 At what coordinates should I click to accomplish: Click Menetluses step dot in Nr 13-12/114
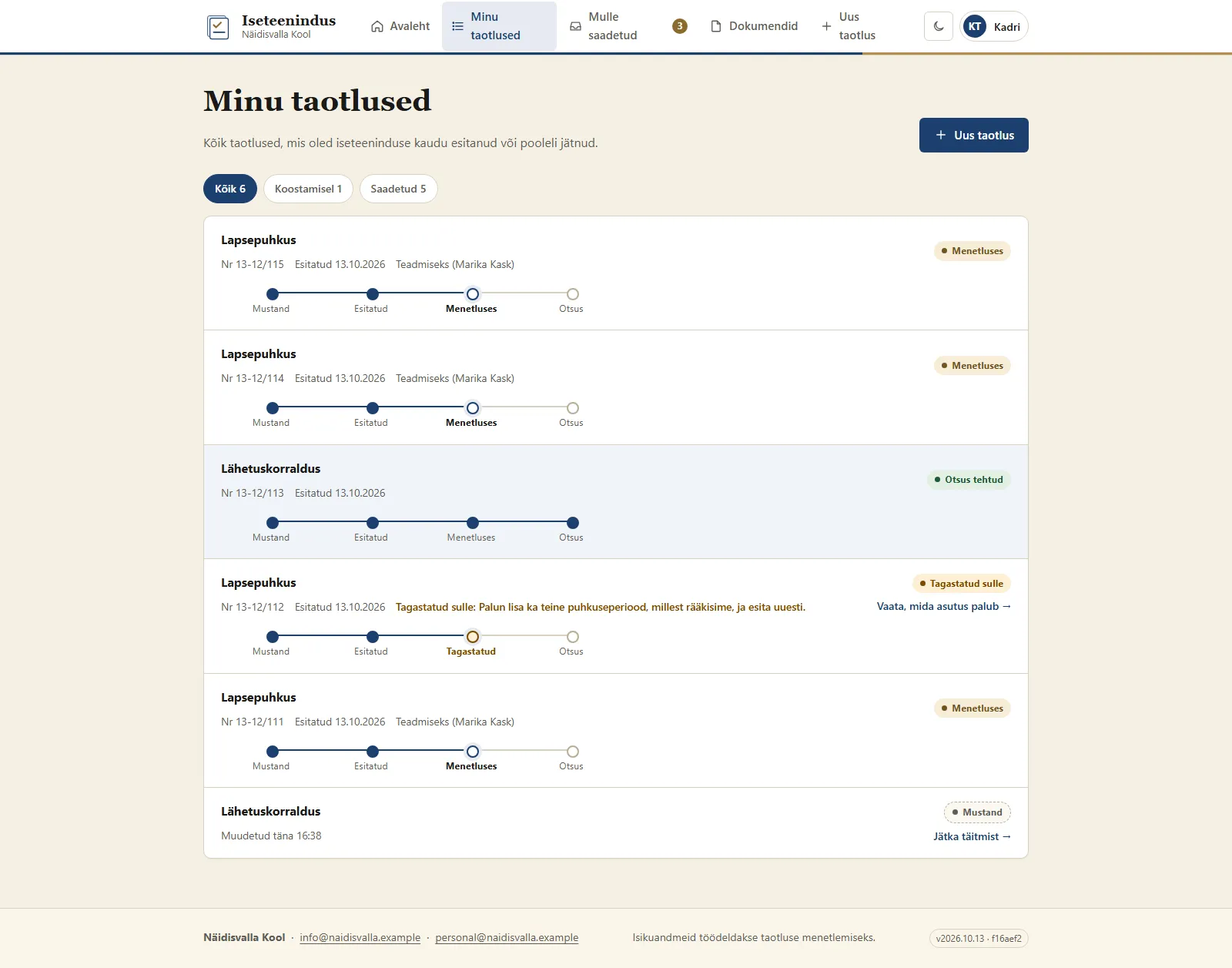tap(473, 408)
